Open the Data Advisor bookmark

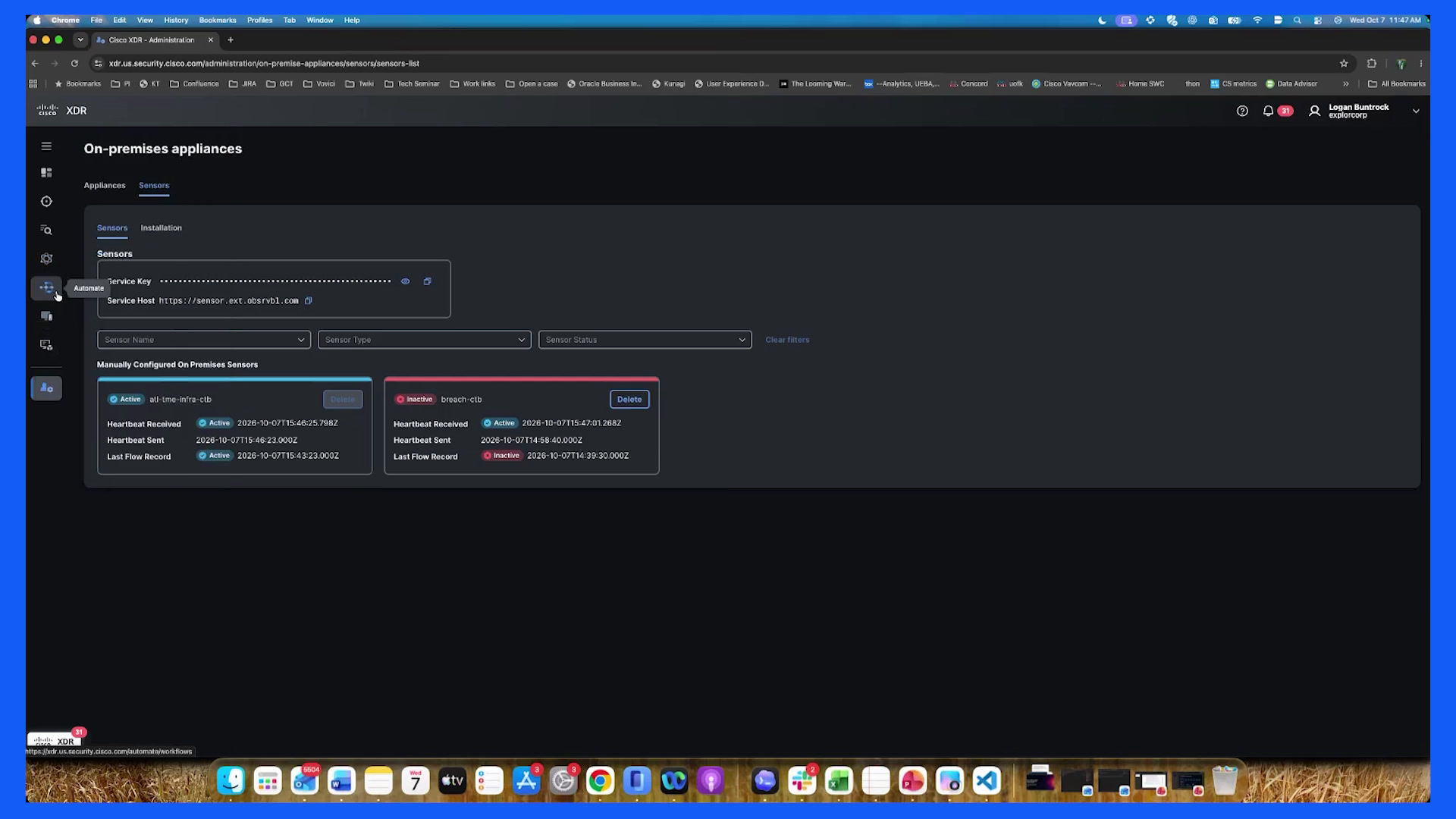click(1291, 84)
